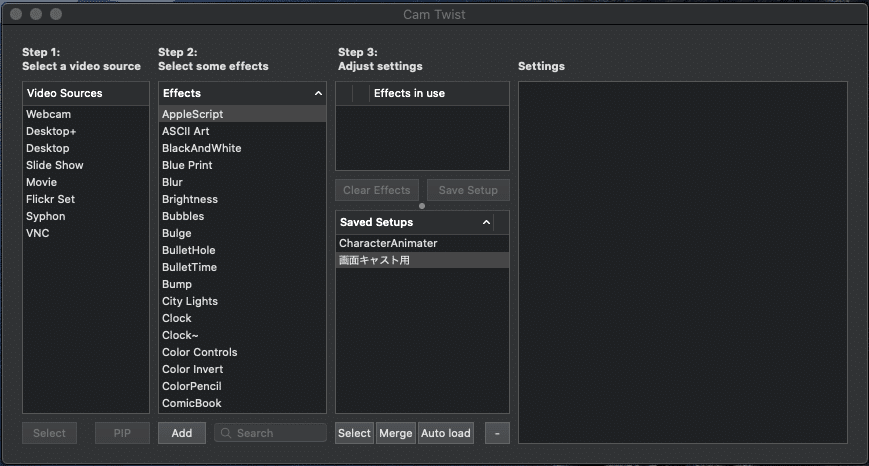
Task: Select the CharacterAnimater saved setup
Action: pos(388,243)
